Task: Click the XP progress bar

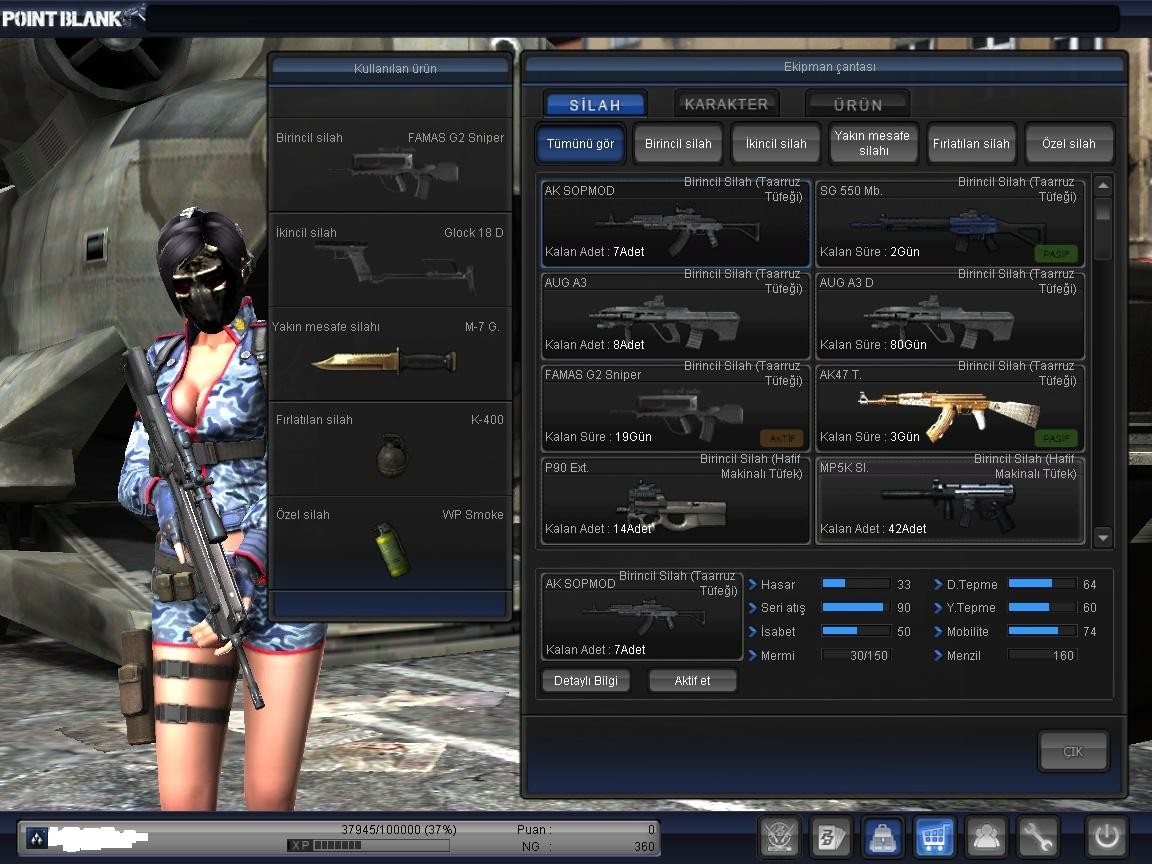Action: 367,845
